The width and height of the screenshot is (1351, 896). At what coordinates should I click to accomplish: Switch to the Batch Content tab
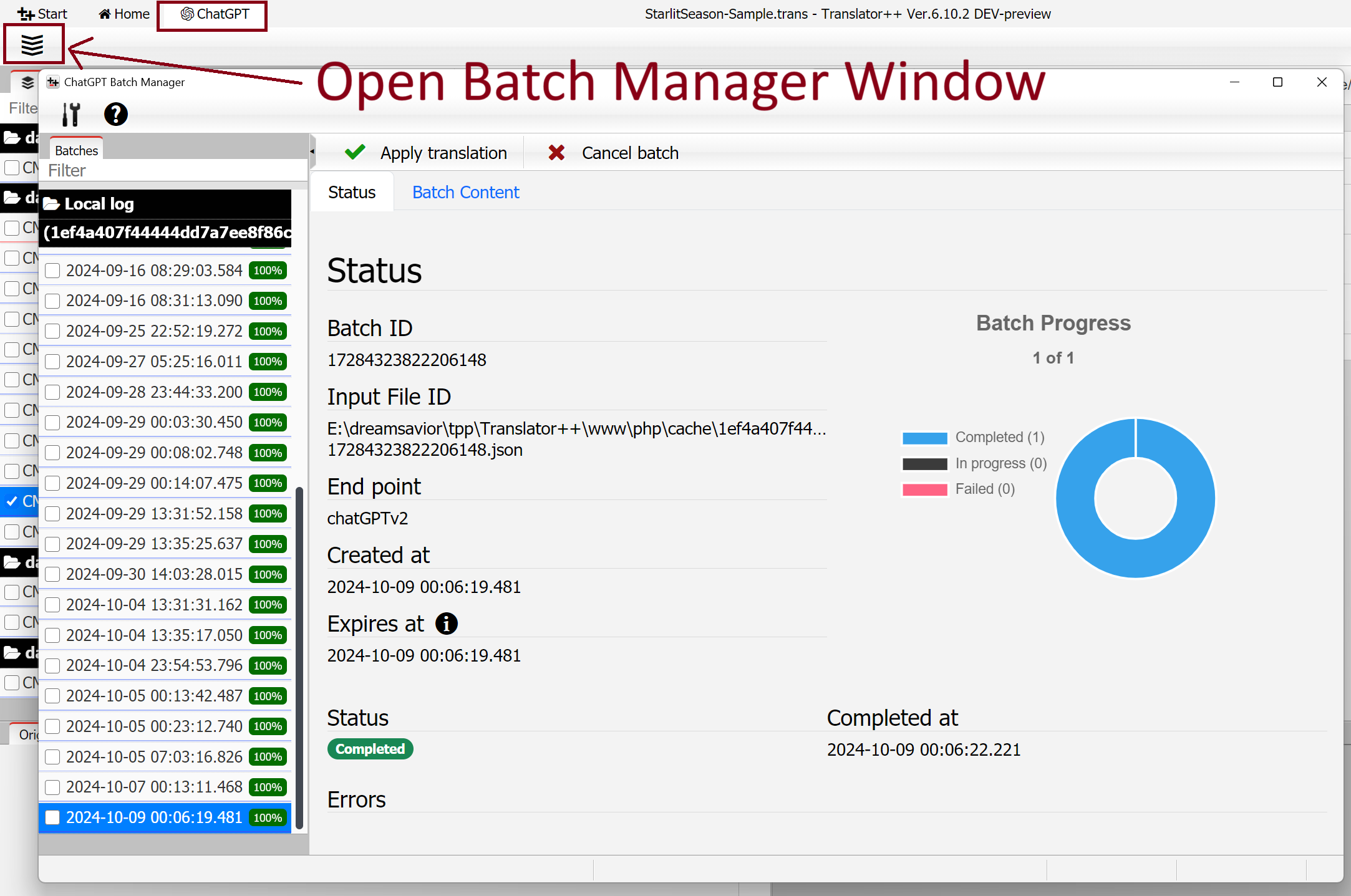(465, 192)
